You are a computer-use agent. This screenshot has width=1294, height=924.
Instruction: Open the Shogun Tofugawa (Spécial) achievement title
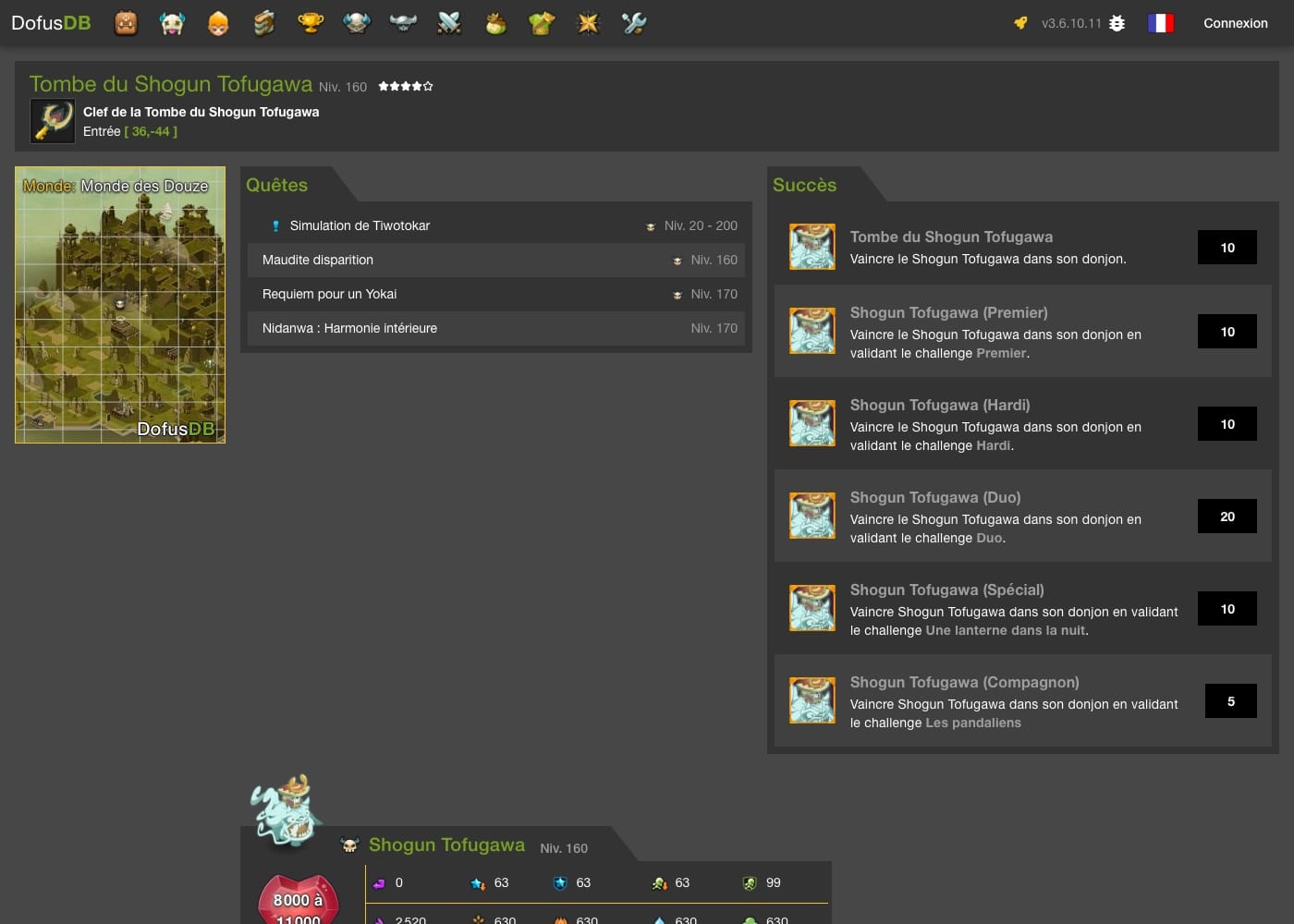pyautogui.click(x=947, y=590)
